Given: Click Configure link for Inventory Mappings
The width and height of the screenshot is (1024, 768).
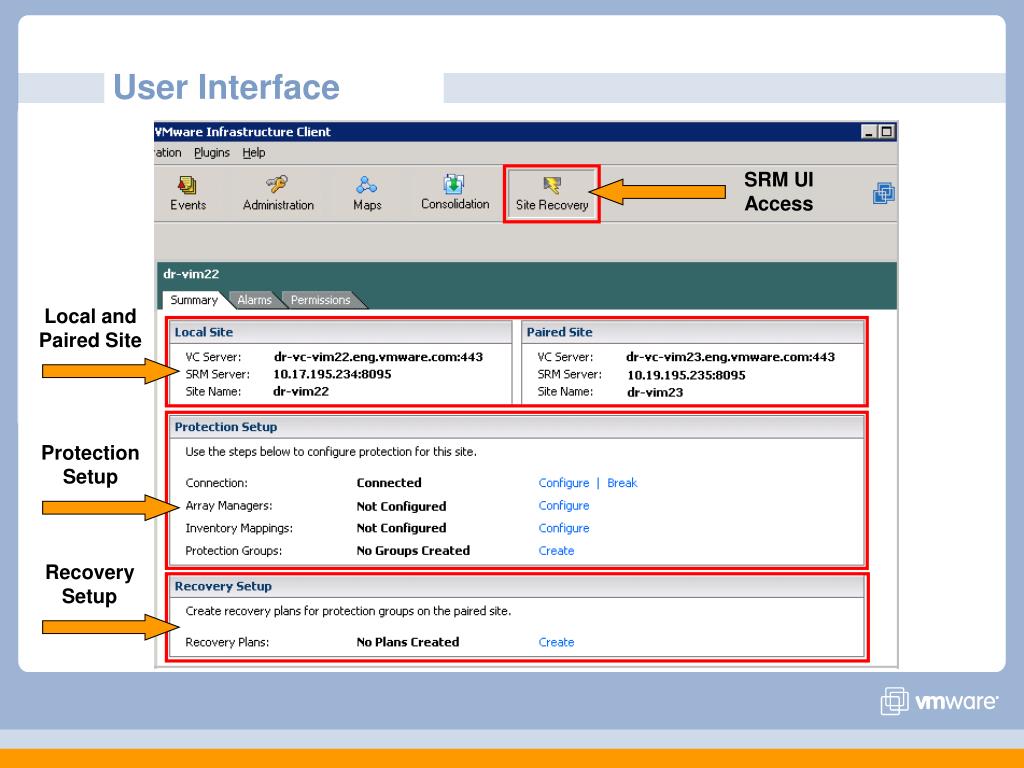Looking at the screenshot, I should pos(564,528).
